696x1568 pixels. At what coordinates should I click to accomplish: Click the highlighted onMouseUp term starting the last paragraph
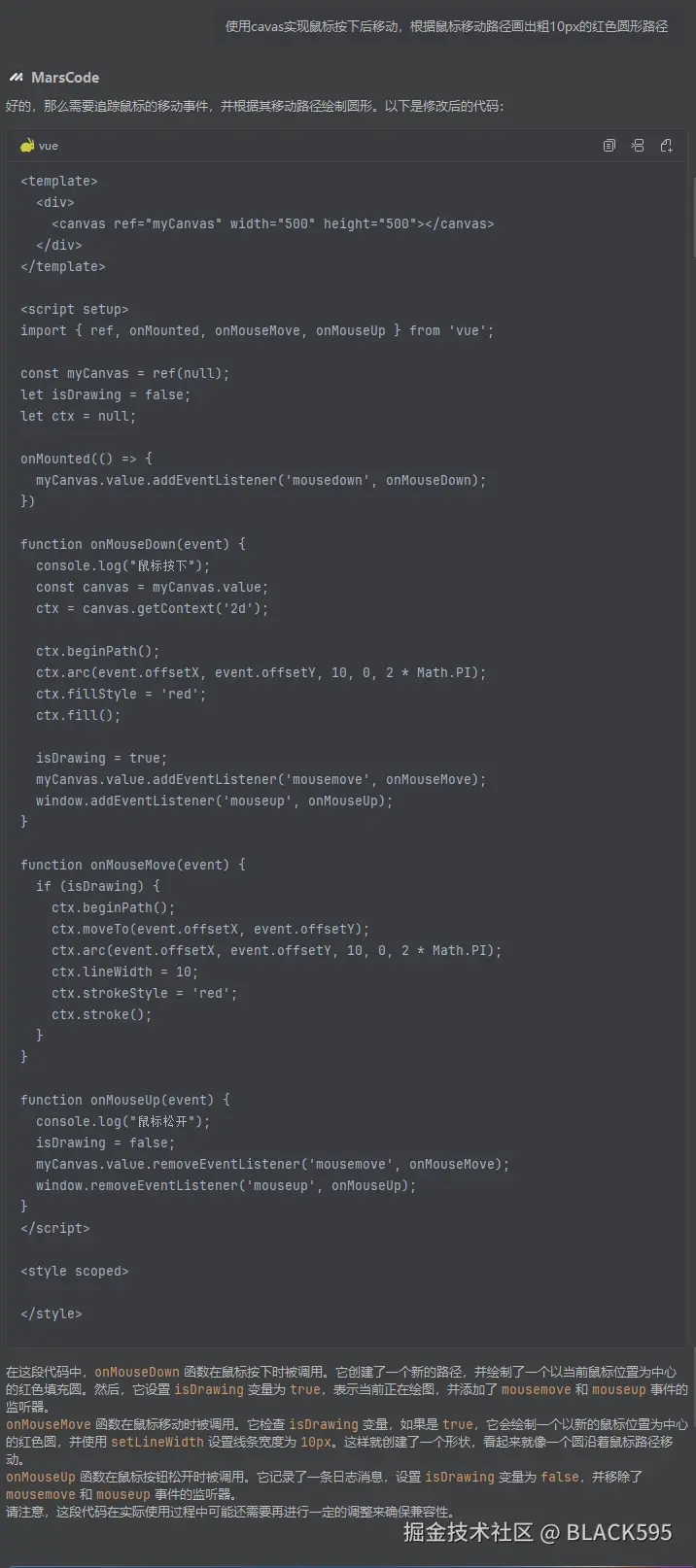pos(41,1477)
